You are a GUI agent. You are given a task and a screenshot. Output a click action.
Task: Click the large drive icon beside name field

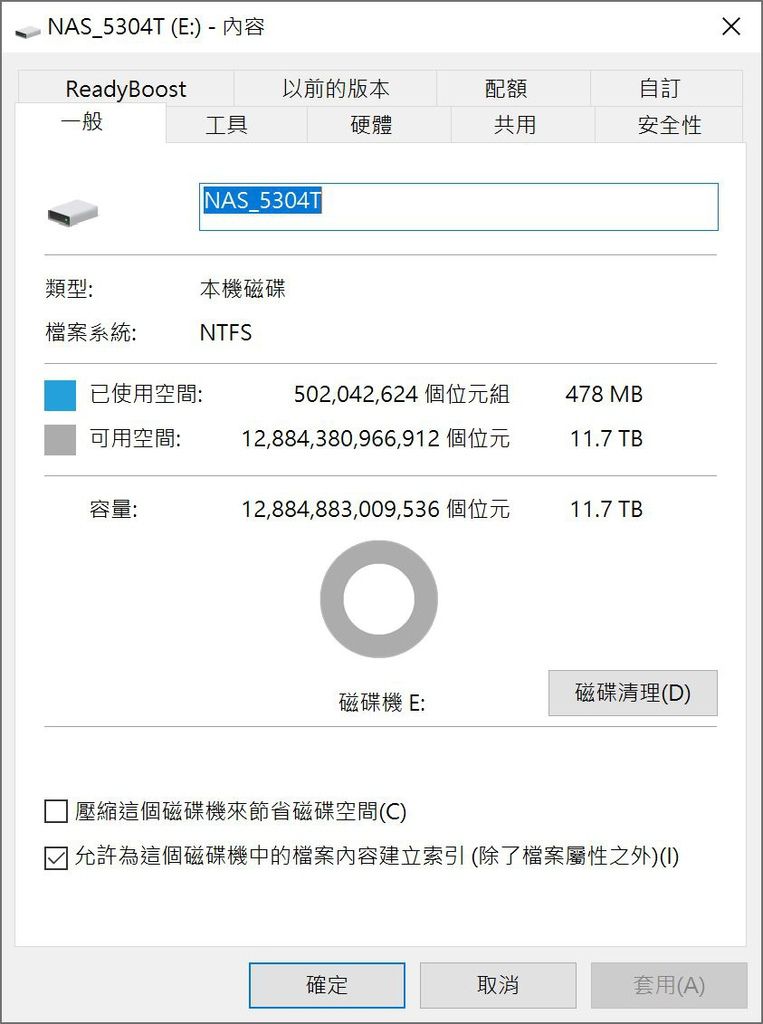coord(73,212)
